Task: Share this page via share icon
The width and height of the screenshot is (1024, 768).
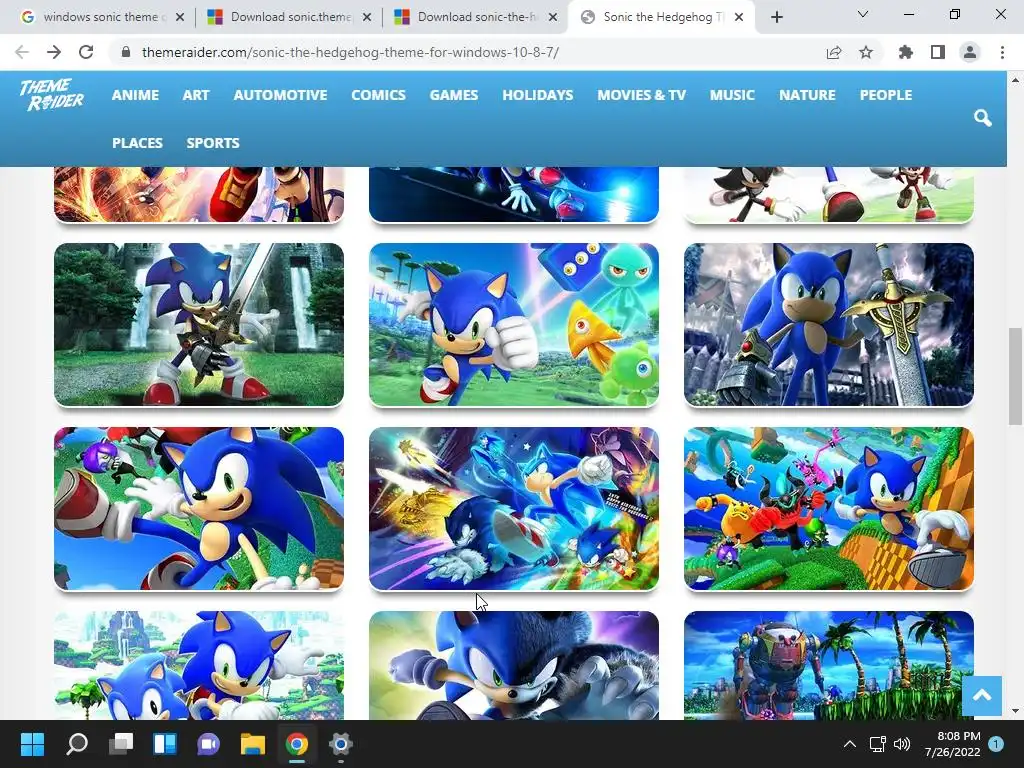Action: pos(834,52)
